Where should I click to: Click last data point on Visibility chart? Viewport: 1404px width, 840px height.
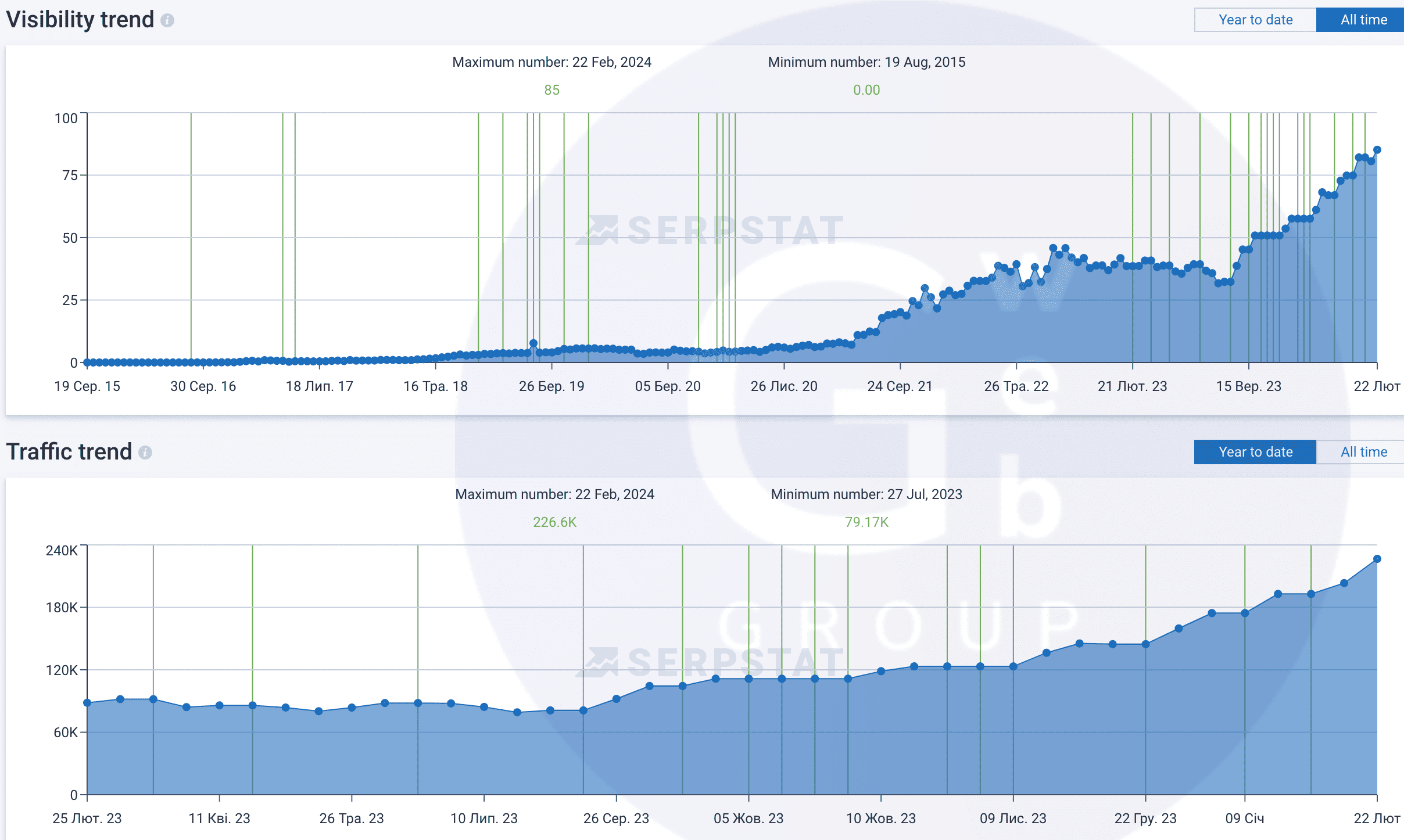[x=1377, y=150]
